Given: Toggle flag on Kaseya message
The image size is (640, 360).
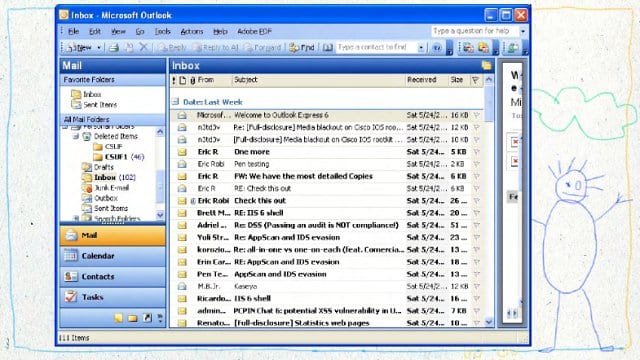Looking at the screenshot, I should coord(476,287).
